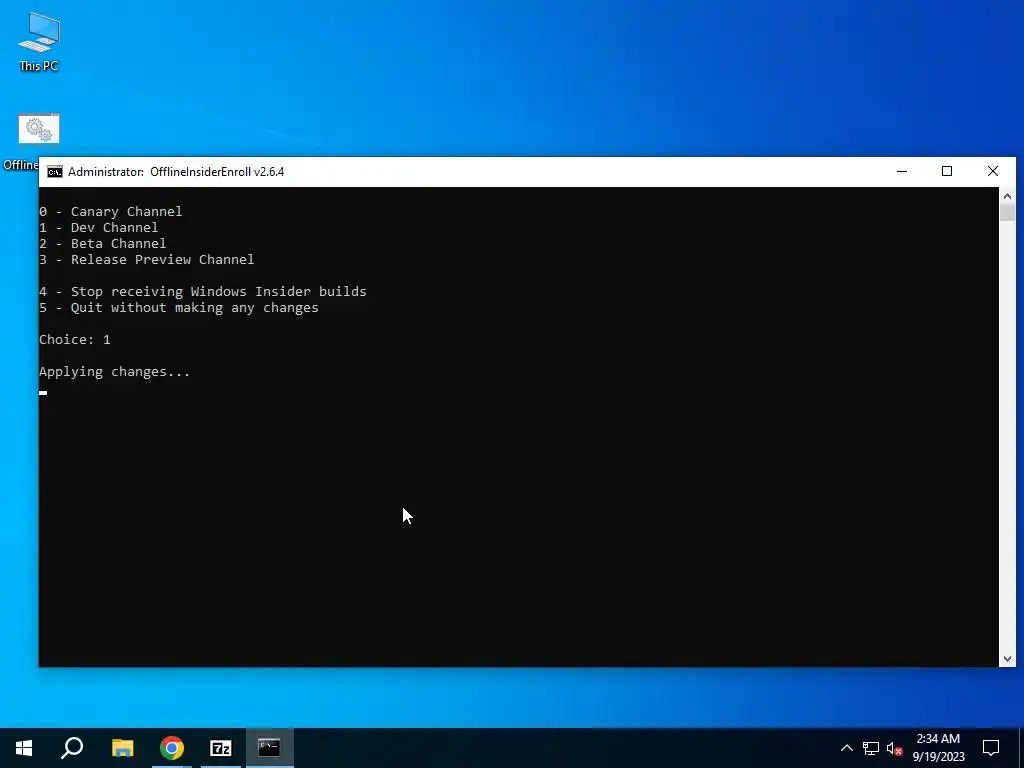Screen dimensions: 1024x768
Task: Click the muted volume tray icon
Action: point(894,748)
